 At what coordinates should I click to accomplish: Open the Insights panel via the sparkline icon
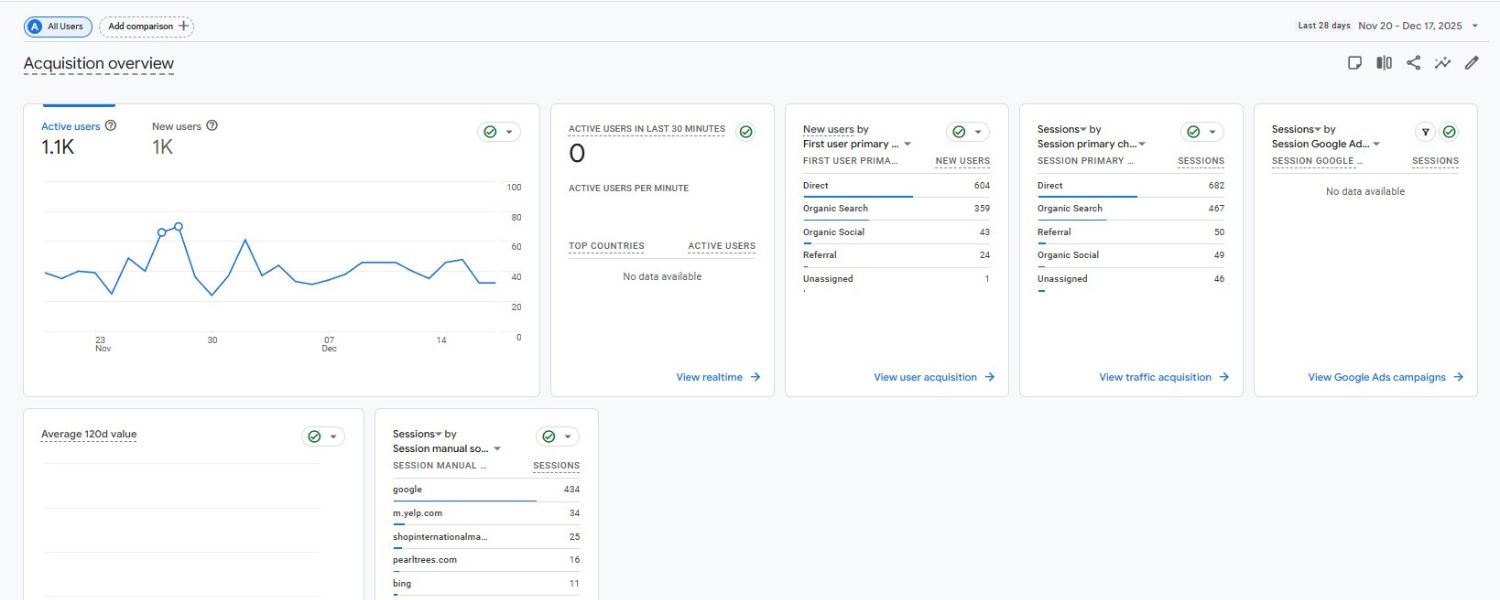tap(1443, 62)
